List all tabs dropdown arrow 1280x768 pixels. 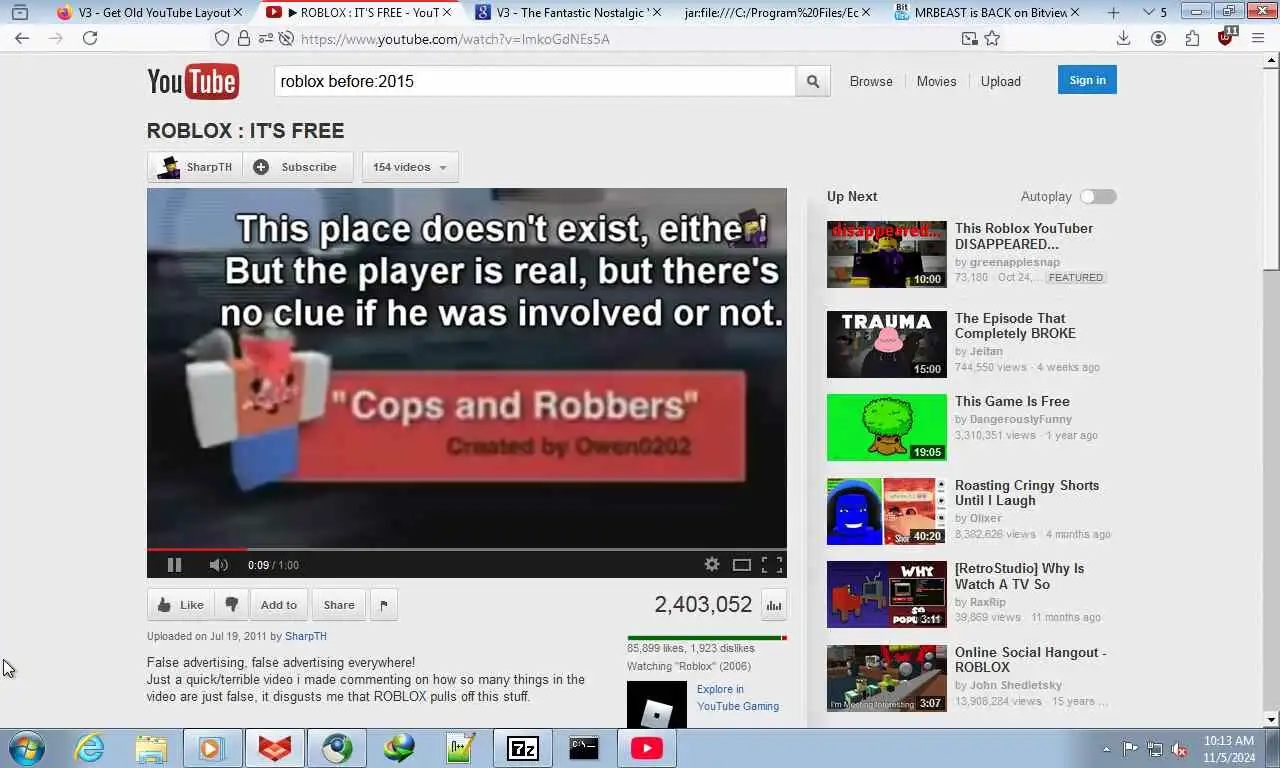tap(1148, 13)
